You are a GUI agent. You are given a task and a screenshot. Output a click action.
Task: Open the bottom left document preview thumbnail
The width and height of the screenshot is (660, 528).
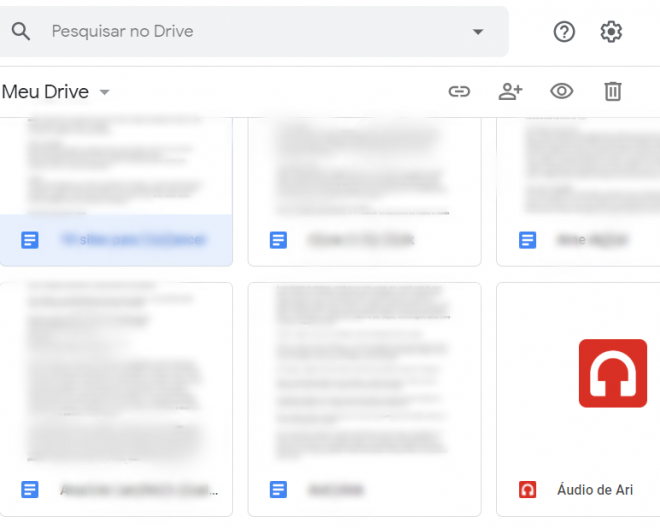116,373
